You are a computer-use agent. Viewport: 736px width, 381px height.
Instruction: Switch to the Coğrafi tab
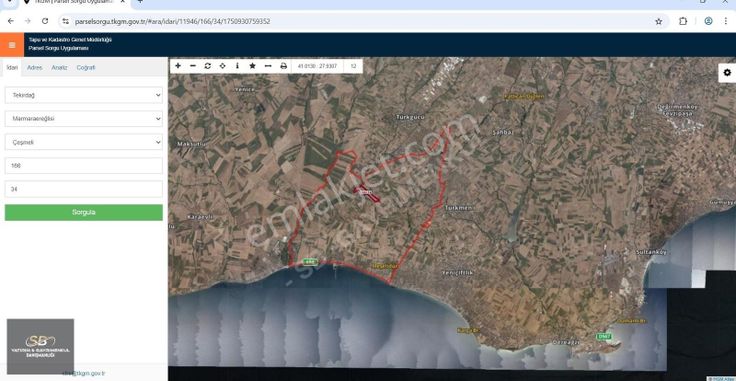tap(86, 68)
